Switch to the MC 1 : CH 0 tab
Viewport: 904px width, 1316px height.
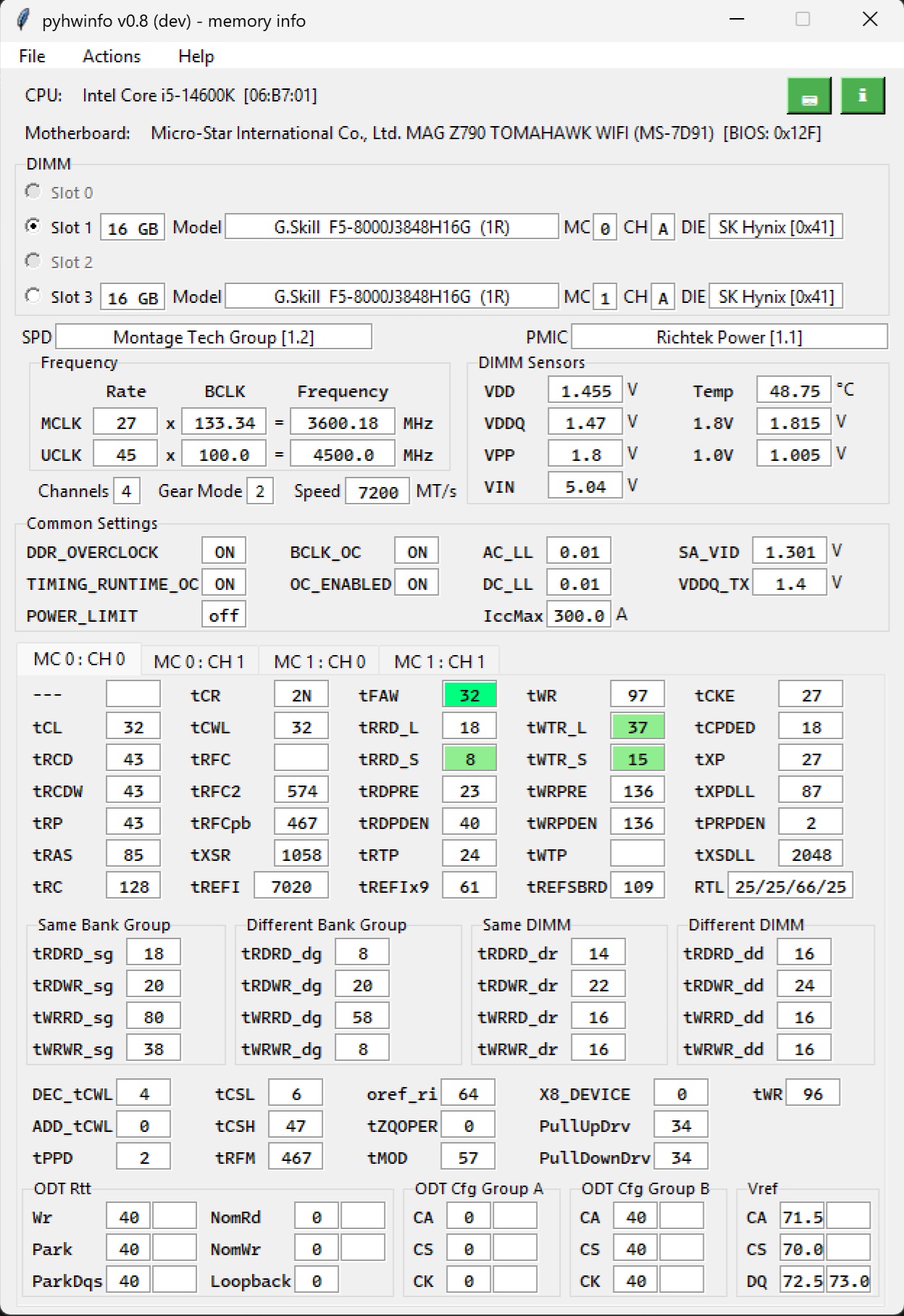point(319,662)
